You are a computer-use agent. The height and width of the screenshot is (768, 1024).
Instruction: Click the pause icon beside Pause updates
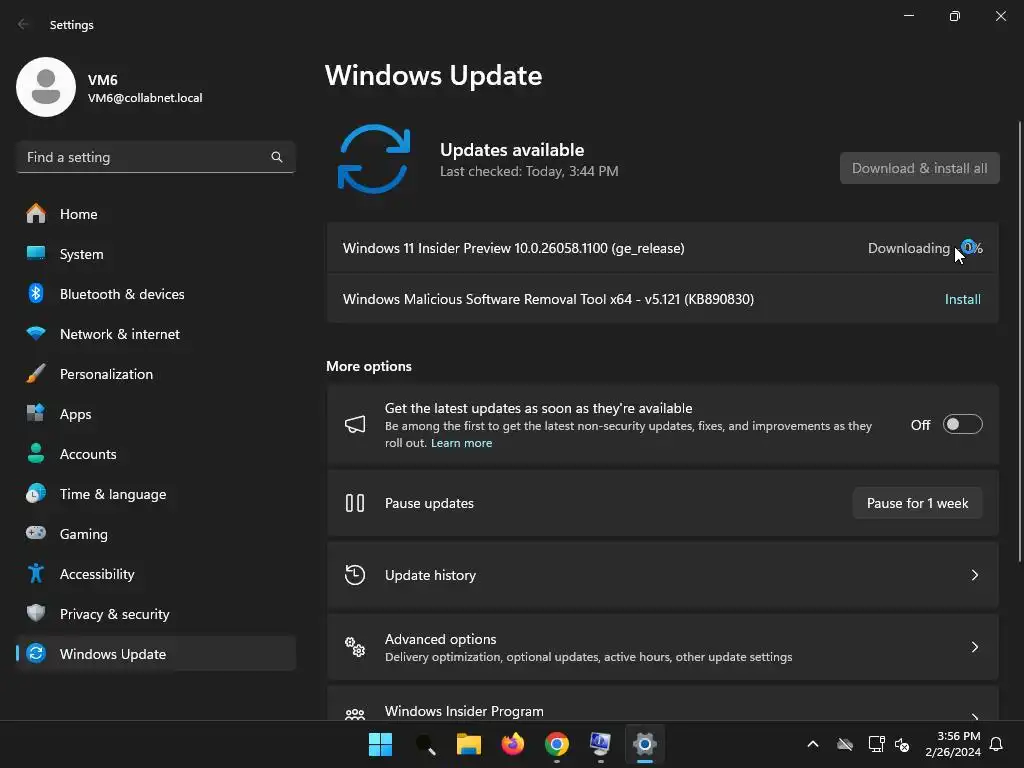pyautogui.click(x=355, y=503)
